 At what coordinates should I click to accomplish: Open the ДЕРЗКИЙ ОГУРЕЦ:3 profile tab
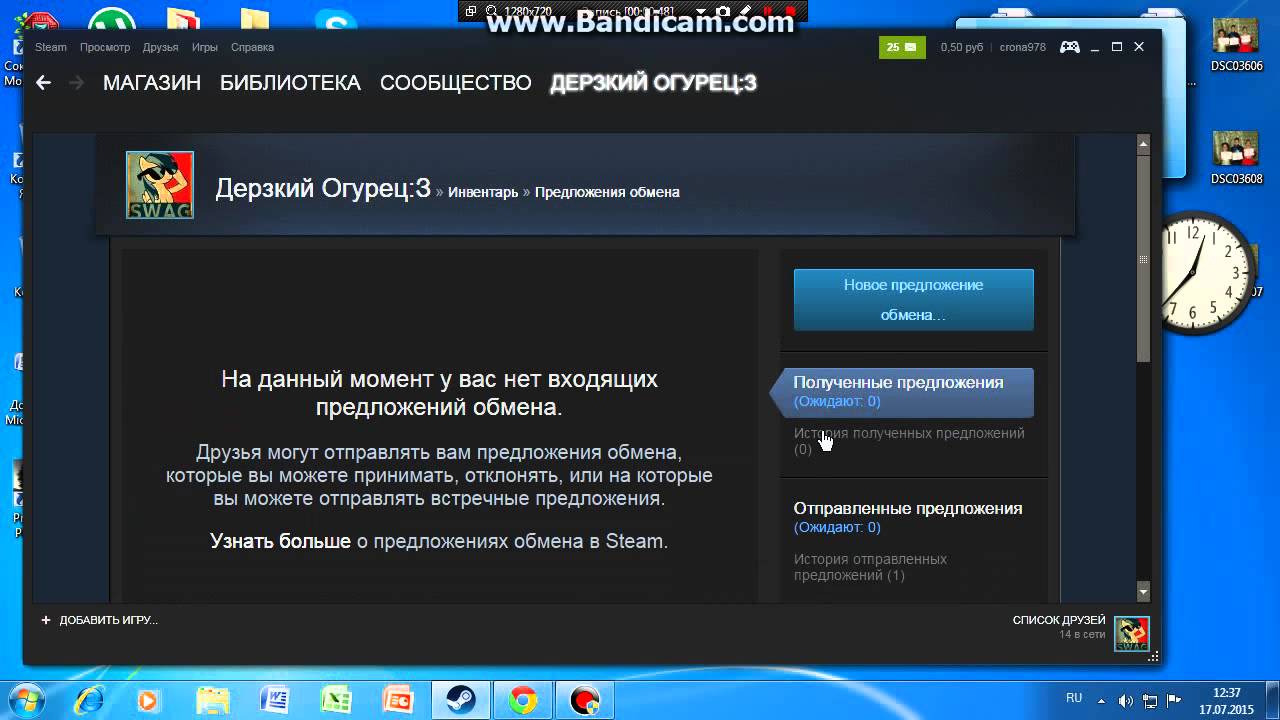point(653,83)
